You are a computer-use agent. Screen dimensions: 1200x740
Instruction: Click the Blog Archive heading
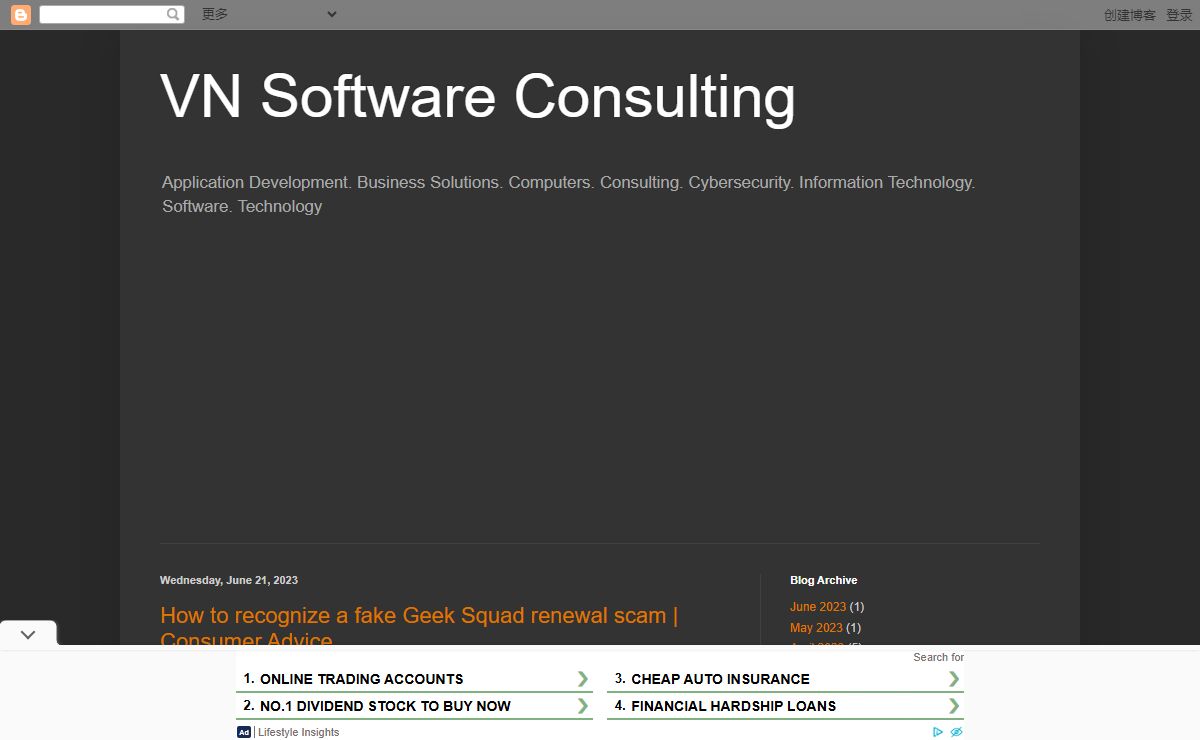[x=824, y=580]
